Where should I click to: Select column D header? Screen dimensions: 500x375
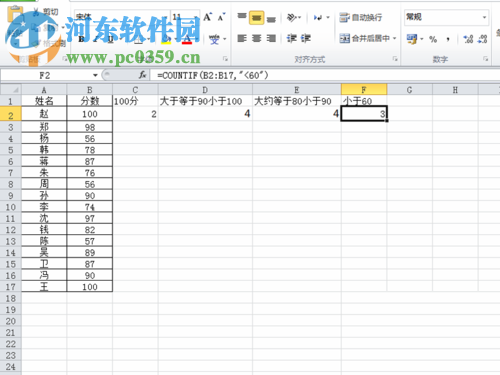coord(205,90)
